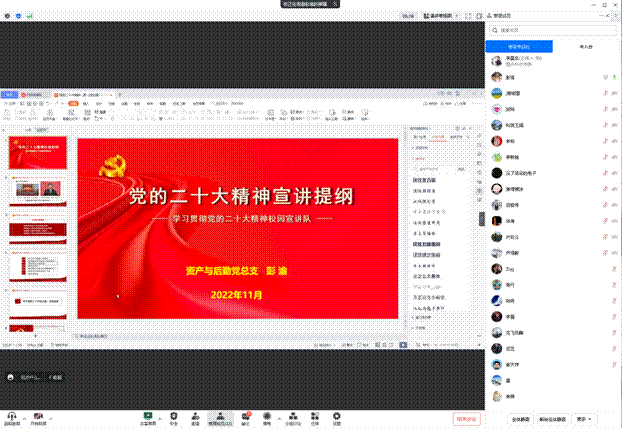Expand share screen options arrow
622x428 pixels.
(x=160, y=418)
